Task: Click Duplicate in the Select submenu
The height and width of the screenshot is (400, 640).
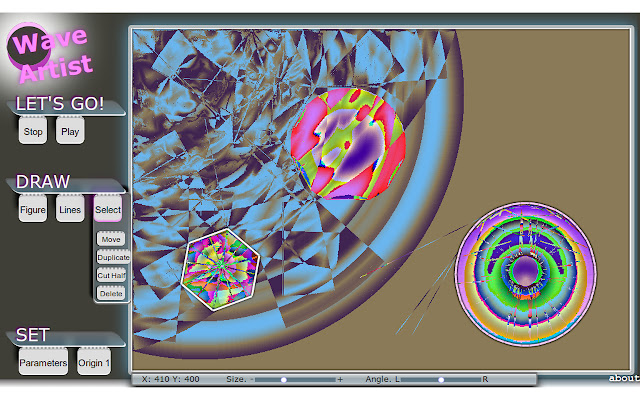Action: pyautogui.click(x=113, y=258)
